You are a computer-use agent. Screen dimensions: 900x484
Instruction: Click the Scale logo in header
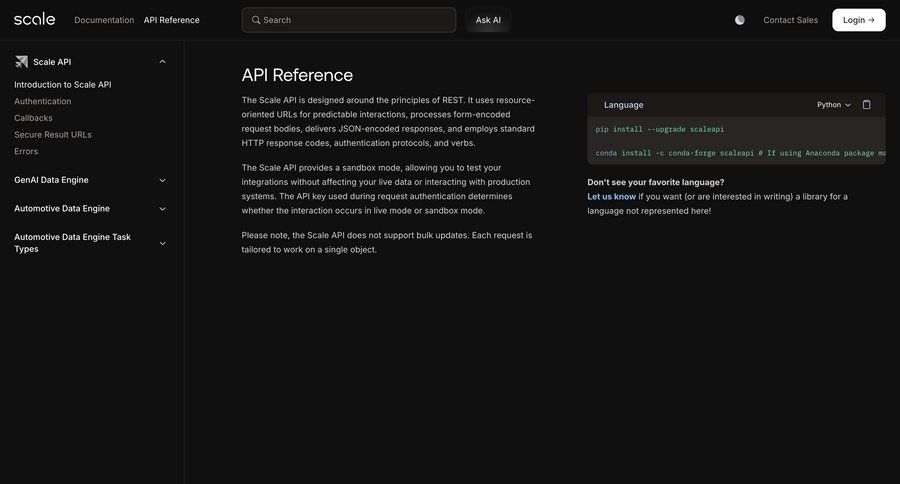tap(34, 19)
